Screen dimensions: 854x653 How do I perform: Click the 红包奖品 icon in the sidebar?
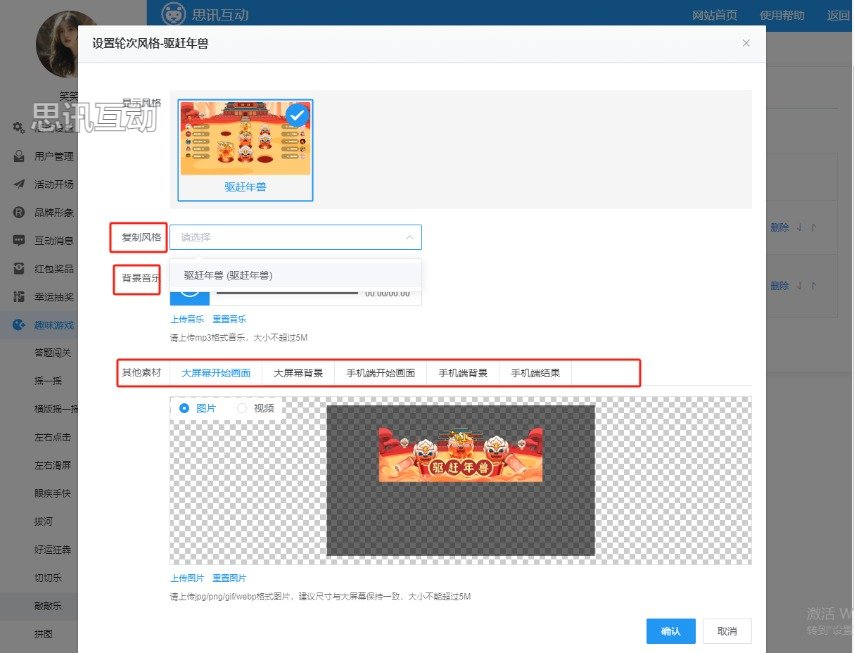pos(19,268)
